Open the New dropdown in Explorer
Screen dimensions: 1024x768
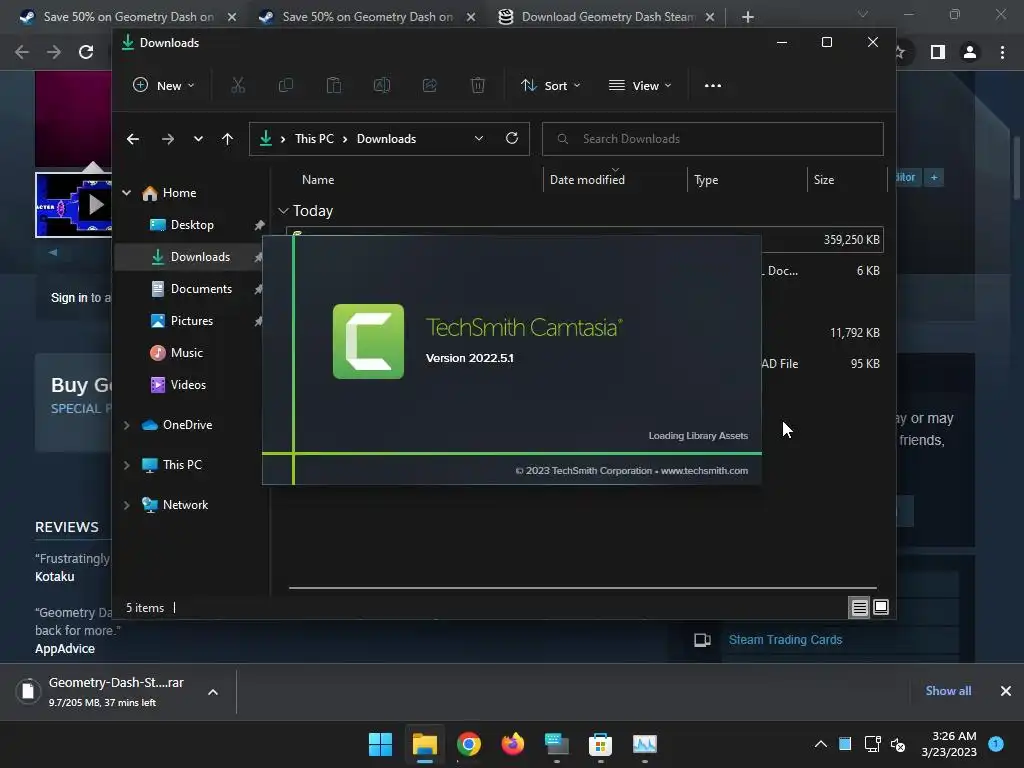pyautogui.click(x=164, y=86)
